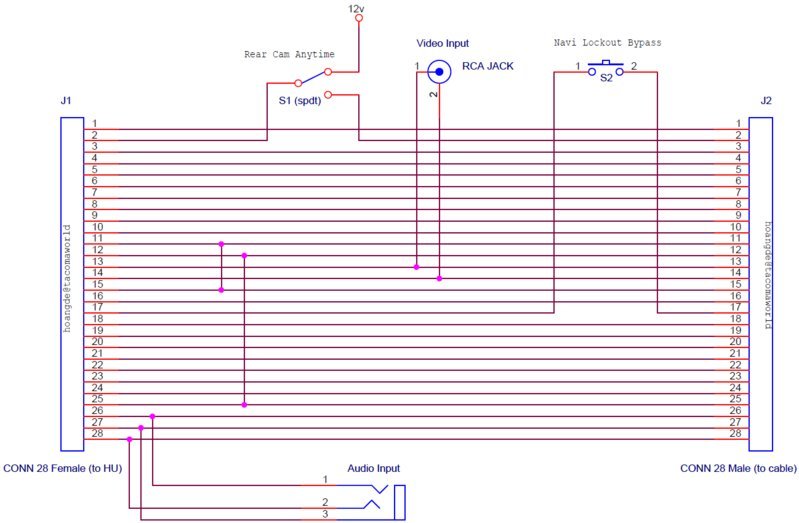Click the 'S2' designator text

coord(606,78)
